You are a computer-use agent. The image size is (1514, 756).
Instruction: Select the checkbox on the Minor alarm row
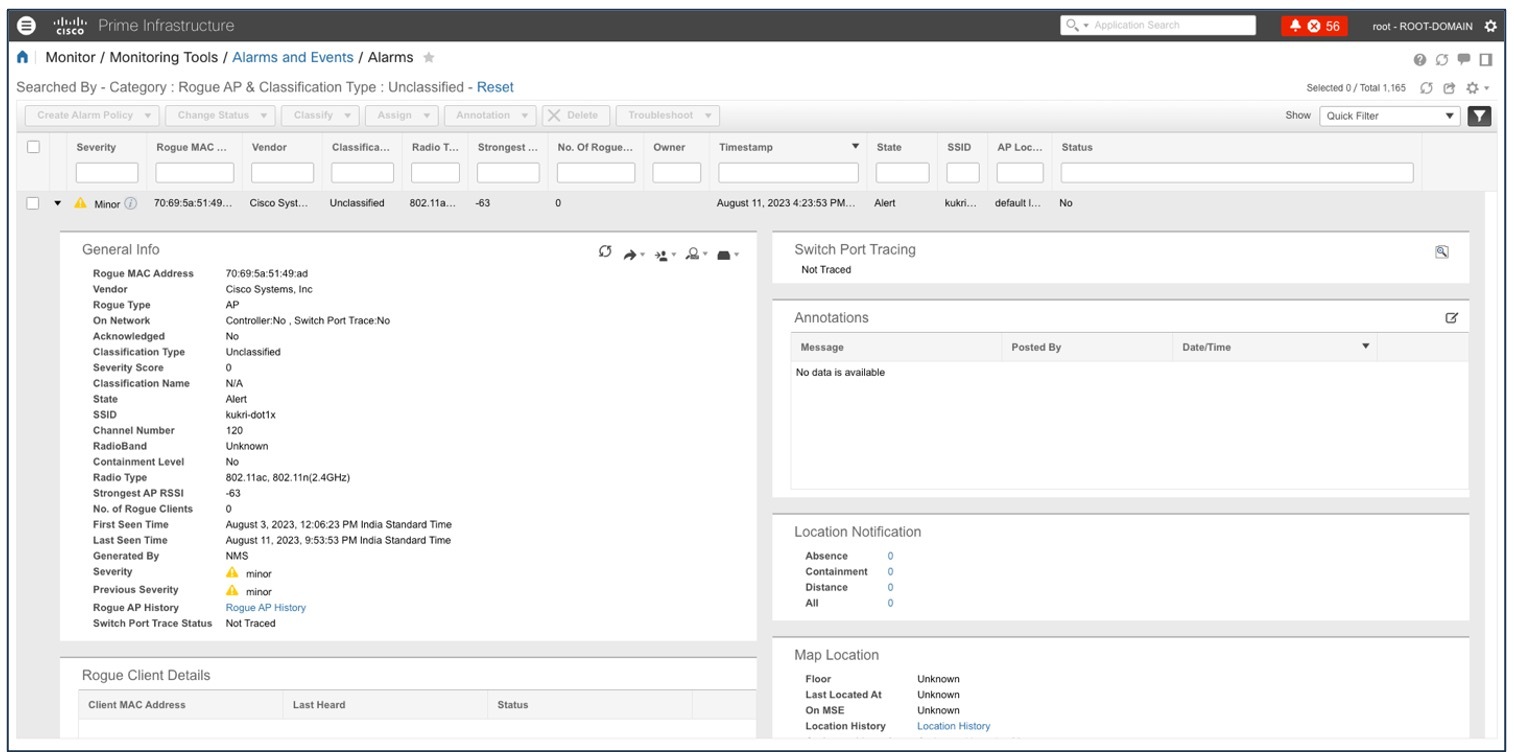pos(33,203)
